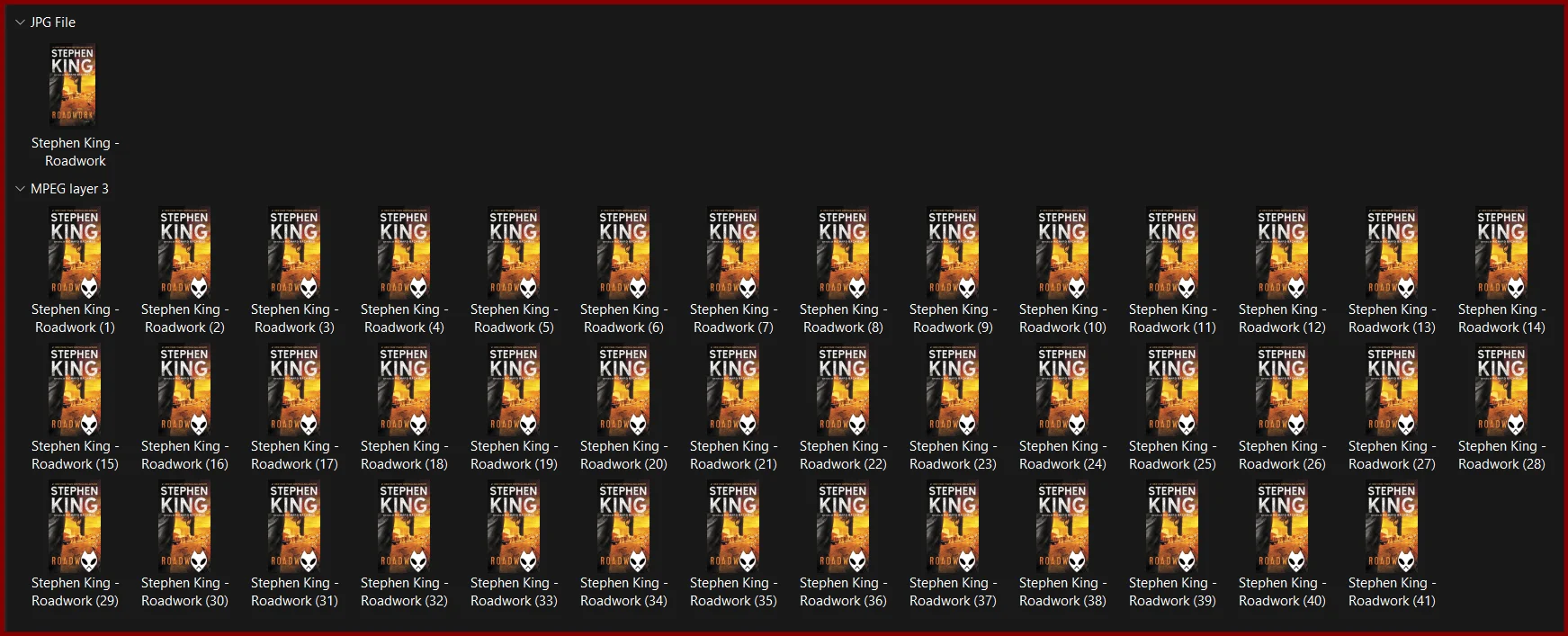Click the Roadwork (34) file name
This screenshot has height=636, width=1568.
pos(623,592)
